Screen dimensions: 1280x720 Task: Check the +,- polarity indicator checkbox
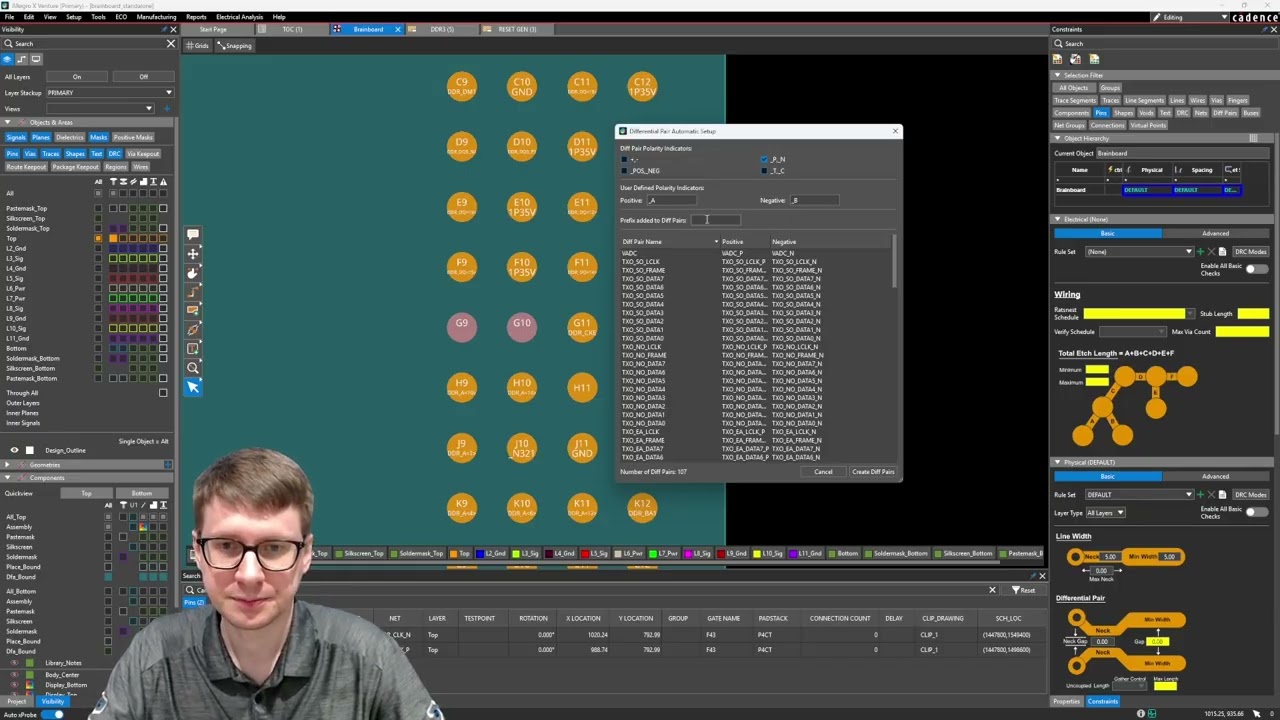click(625, 159)
